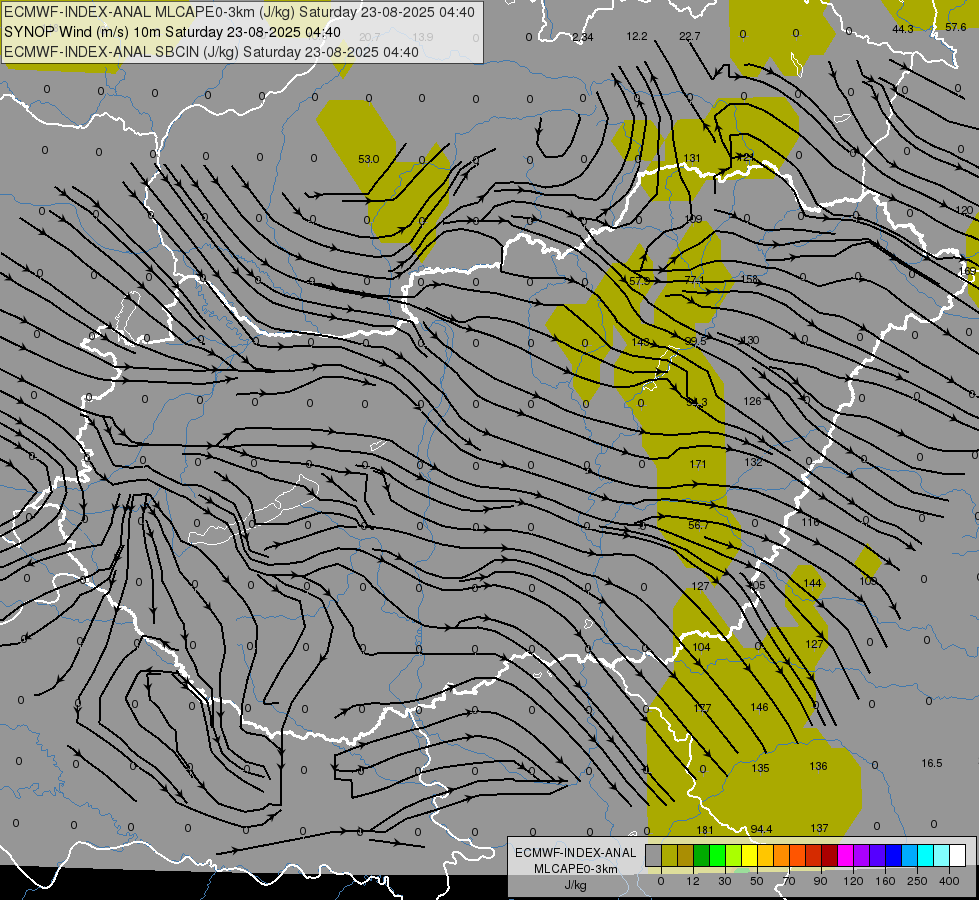Click the gray swatch in the legend
The image size is (979, 900).
[654, 855]
